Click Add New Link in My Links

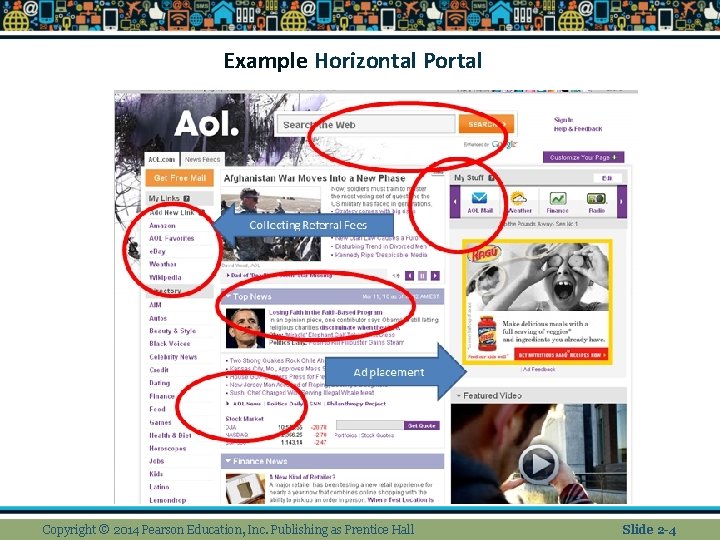click(x=172, y=213)
